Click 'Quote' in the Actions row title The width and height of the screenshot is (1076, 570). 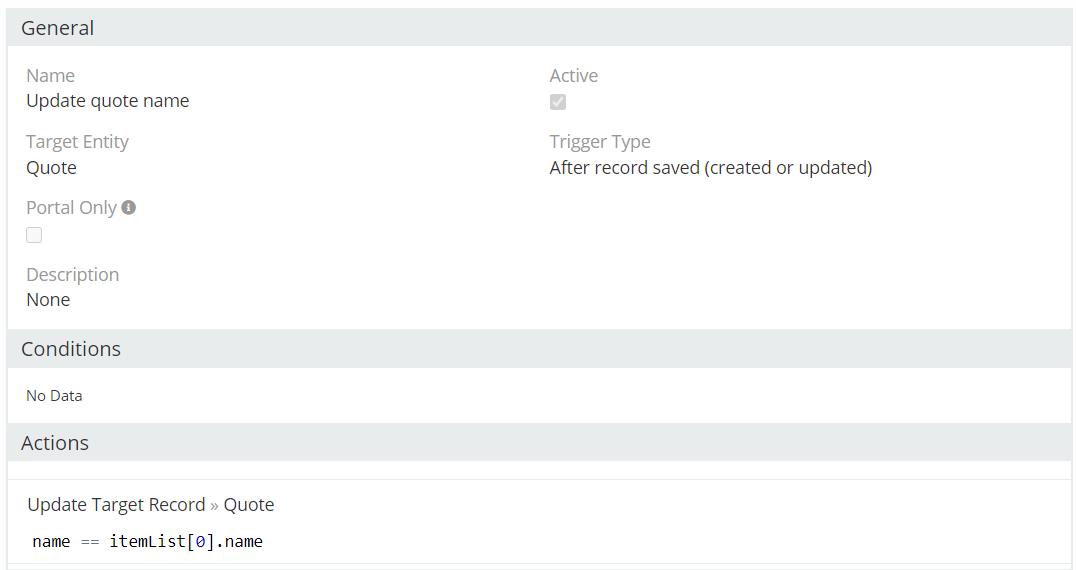pyautogui.click(x=249, y=505)
